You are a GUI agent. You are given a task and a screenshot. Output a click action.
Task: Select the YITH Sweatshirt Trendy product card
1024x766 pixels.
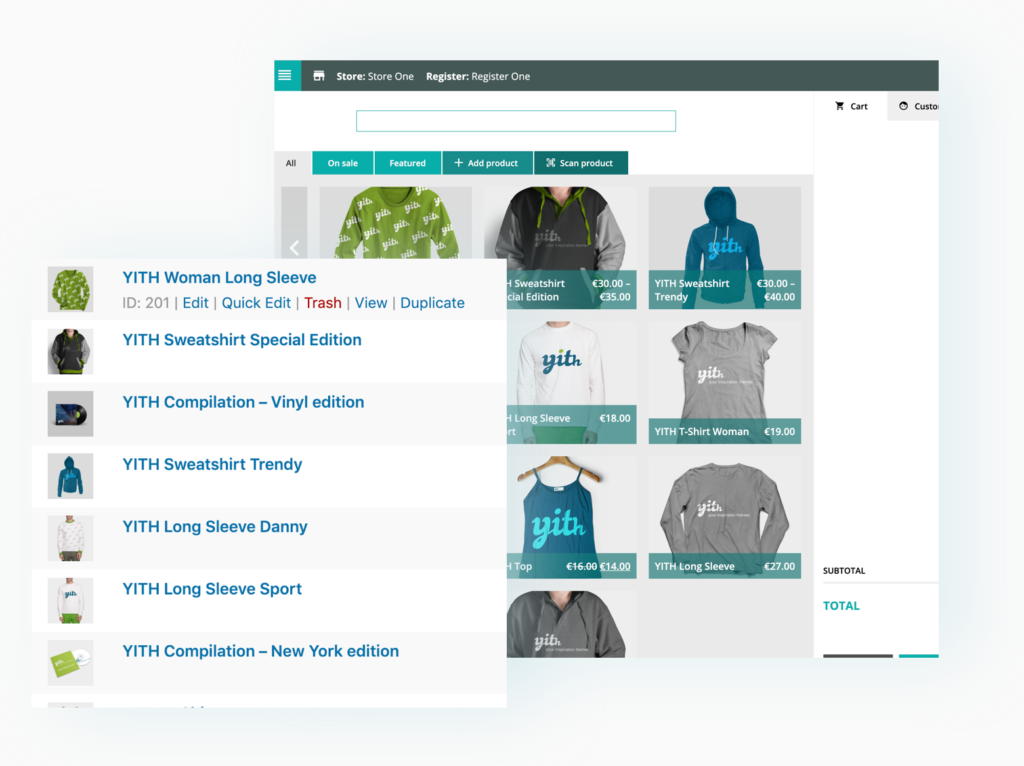click(724, 247)
